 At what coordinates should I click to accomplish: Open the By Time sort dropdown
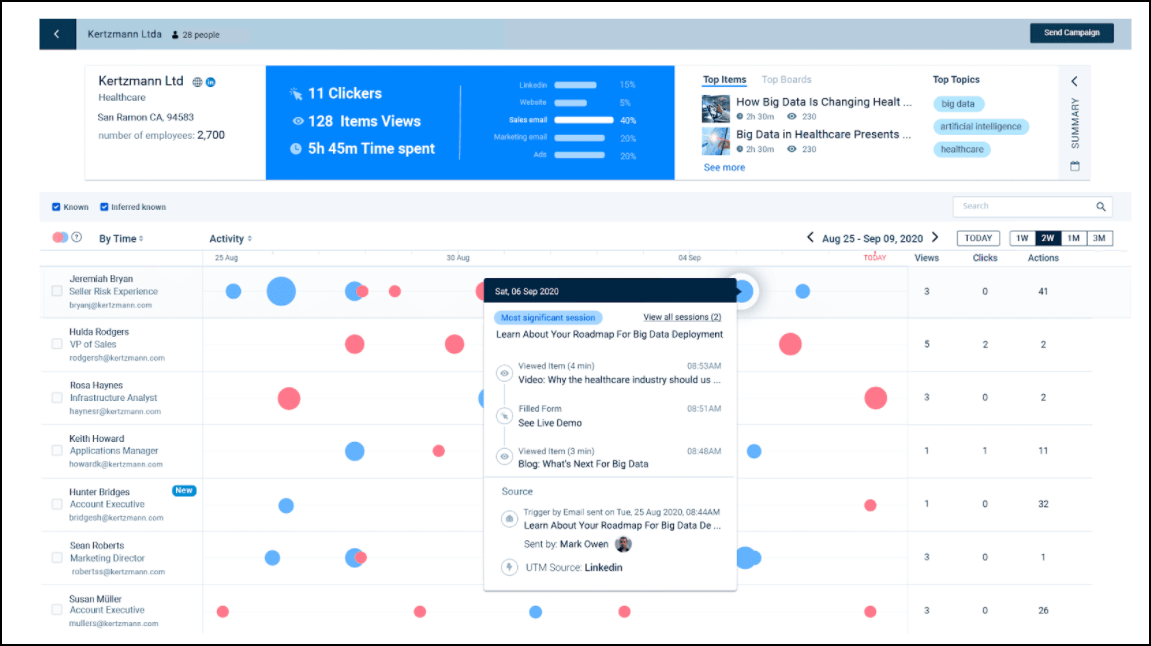tap(121, 239)
